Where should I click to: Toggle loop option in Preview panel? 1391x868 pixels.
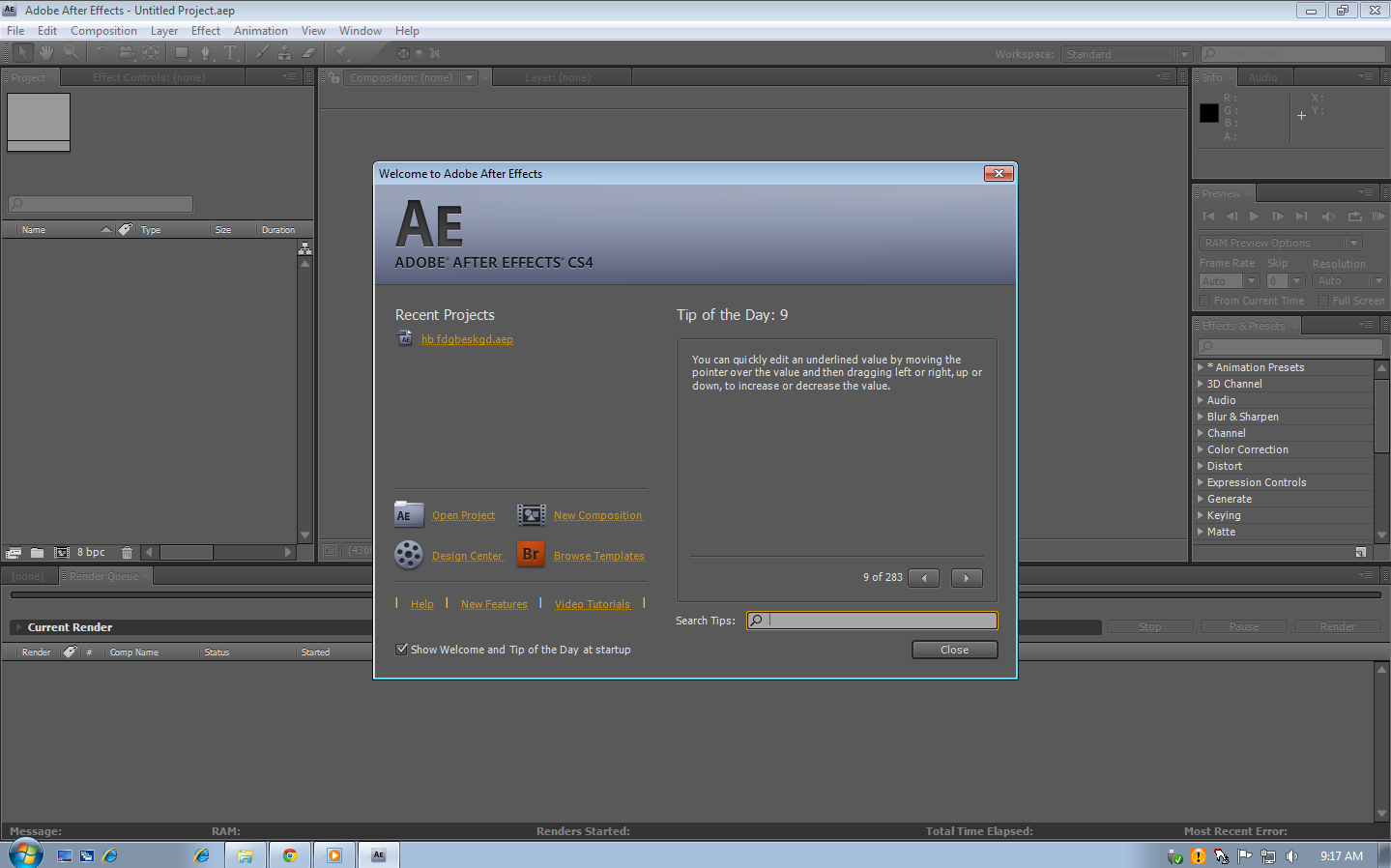click(1354, 217)
